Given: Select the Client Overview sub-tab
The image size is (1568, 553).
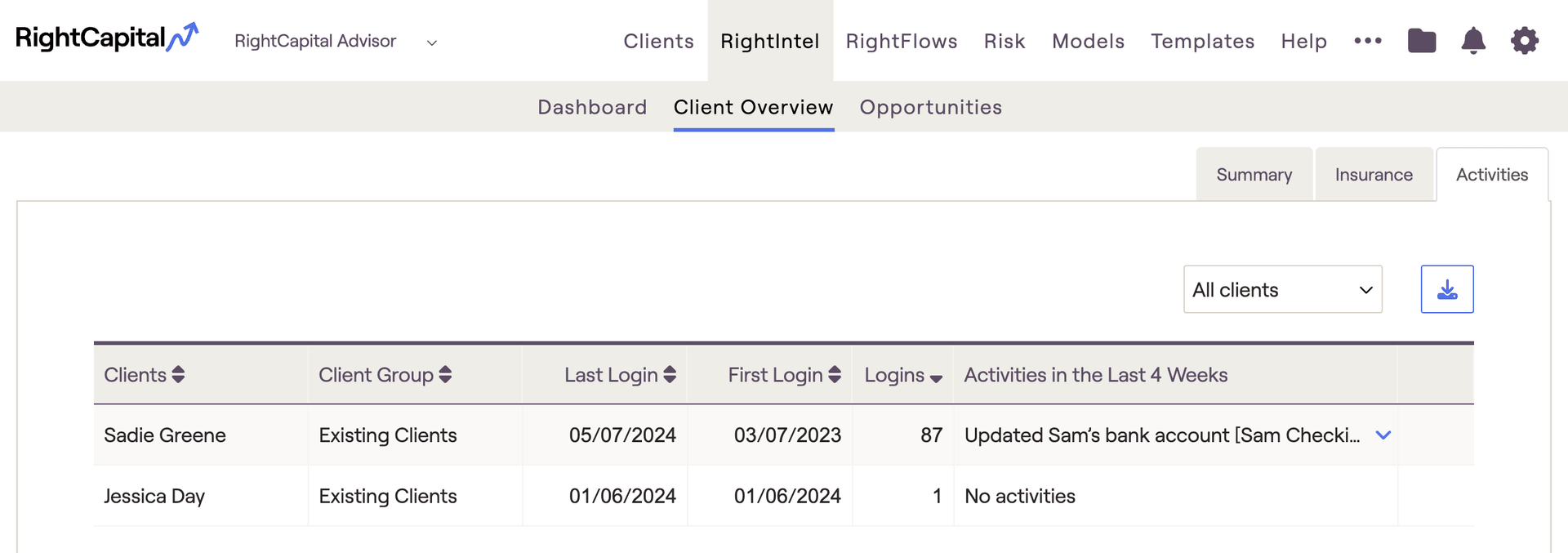Looking at the screenshot, I should pyautogui.click(x=754, y=107).
